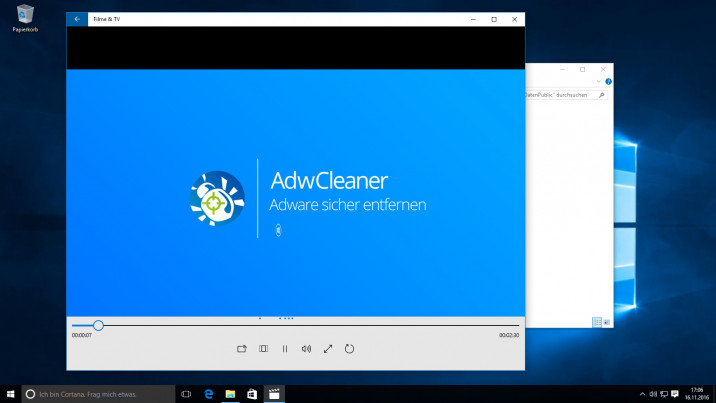The height and width of the screenshot is (403, 716).
Task: Click Filme & TV taskbar icon
Action: 274,394
